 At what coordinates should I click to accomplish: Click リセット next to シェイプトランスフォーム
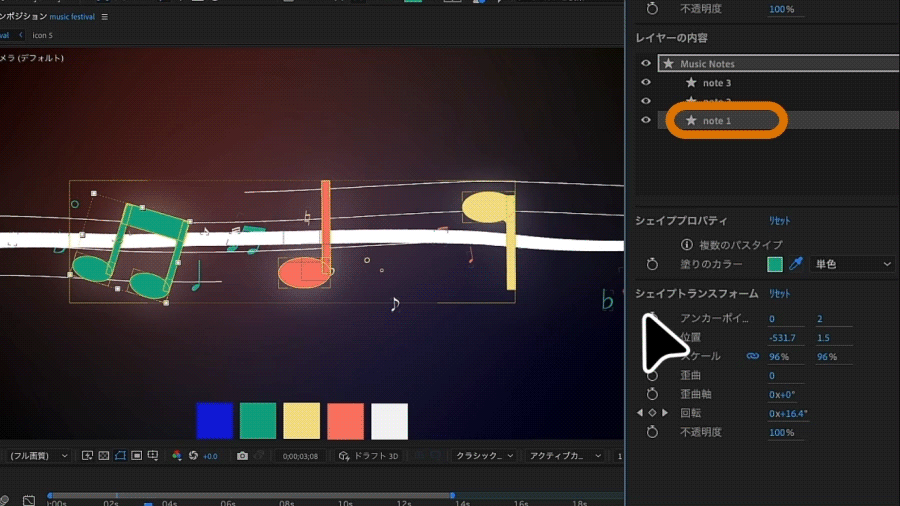click(x=779, y=294)
